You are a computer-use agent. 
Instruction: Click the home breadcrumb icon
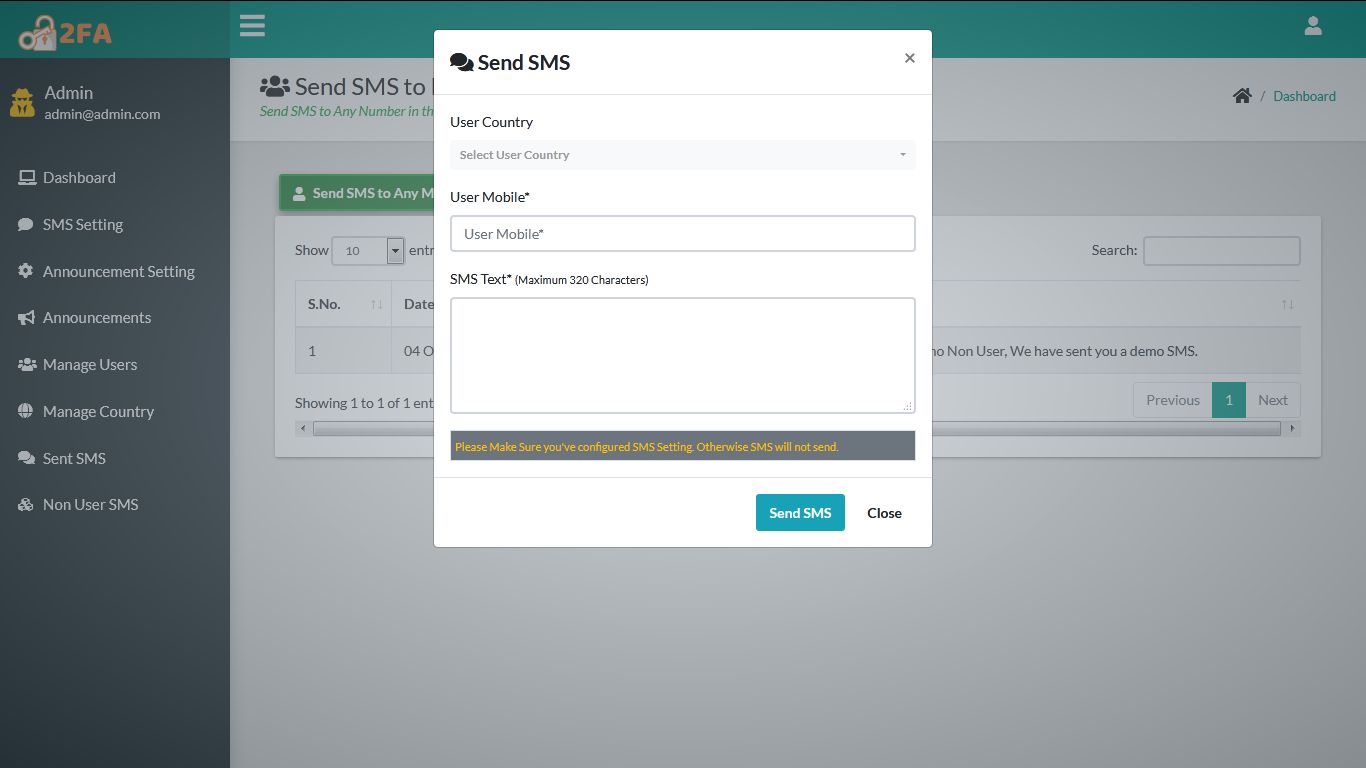[1242, 95]
